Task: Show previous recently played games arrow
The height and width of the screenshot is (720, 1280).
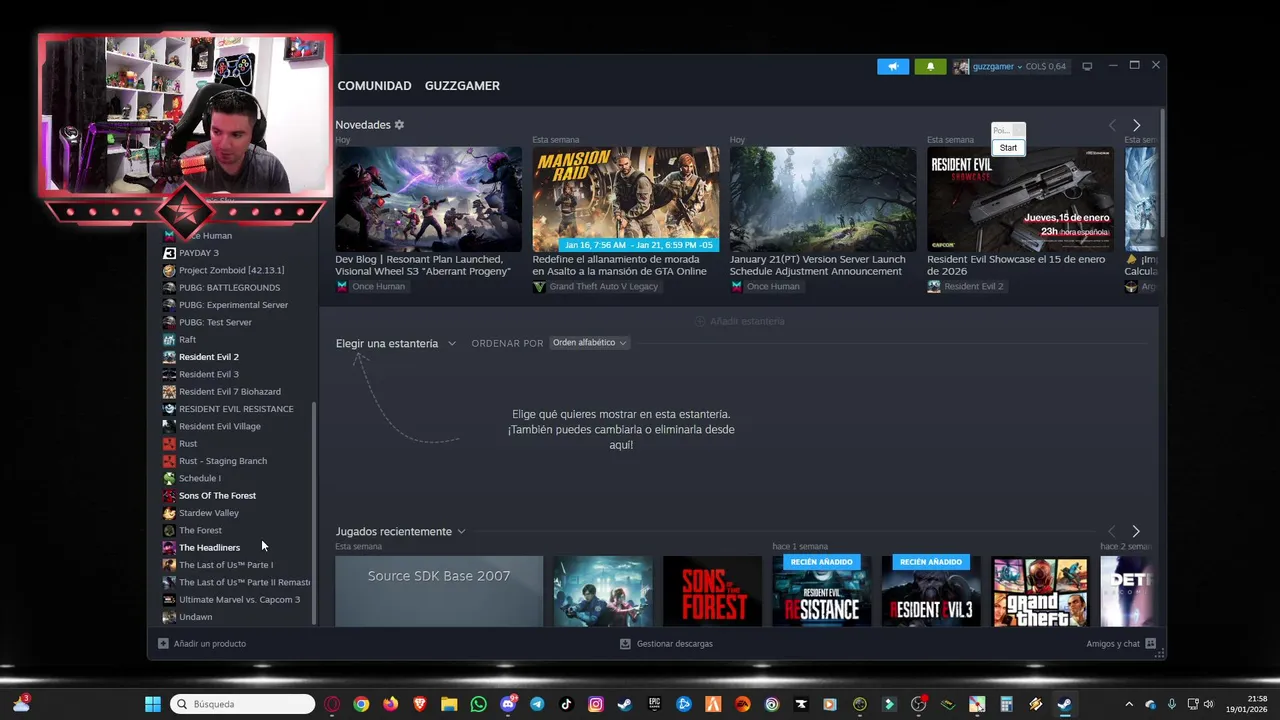Action: 1112,531
